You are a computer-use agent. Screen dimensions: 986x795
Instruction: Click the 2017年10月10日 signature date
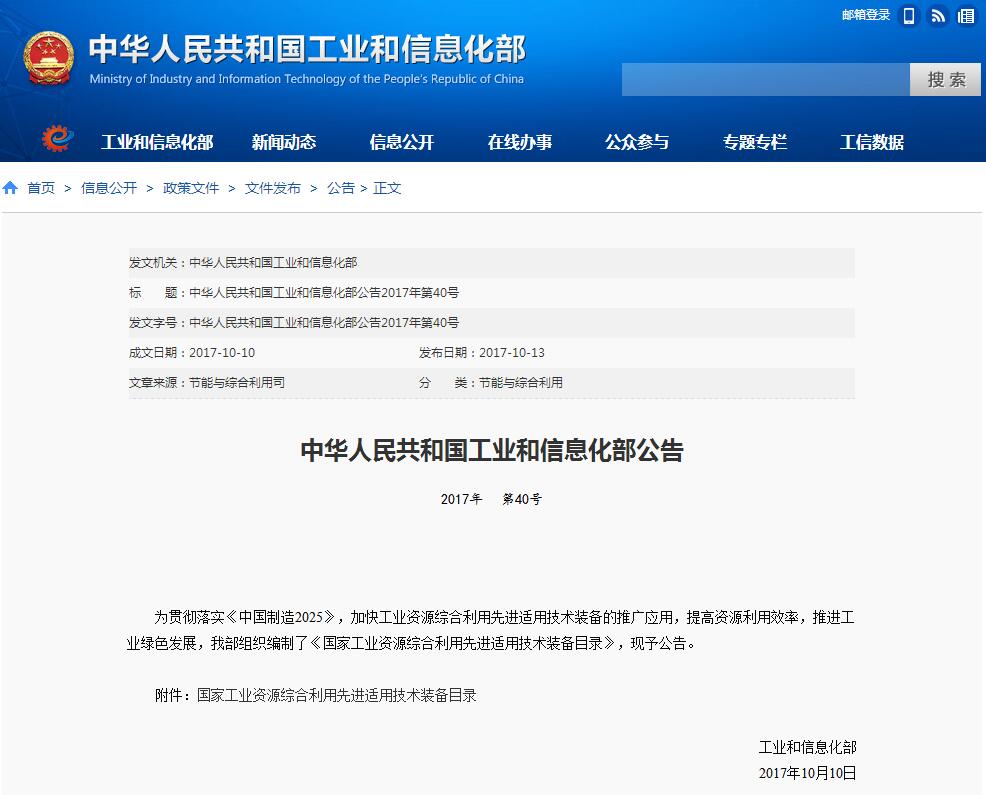pos(807,773)
